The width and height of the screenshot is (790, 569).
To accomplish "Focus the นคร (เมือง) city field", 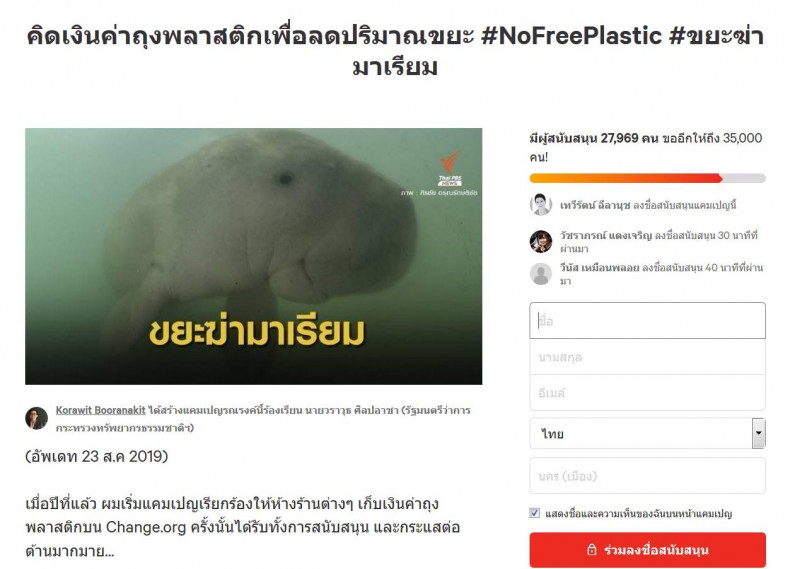I will 647,476.
